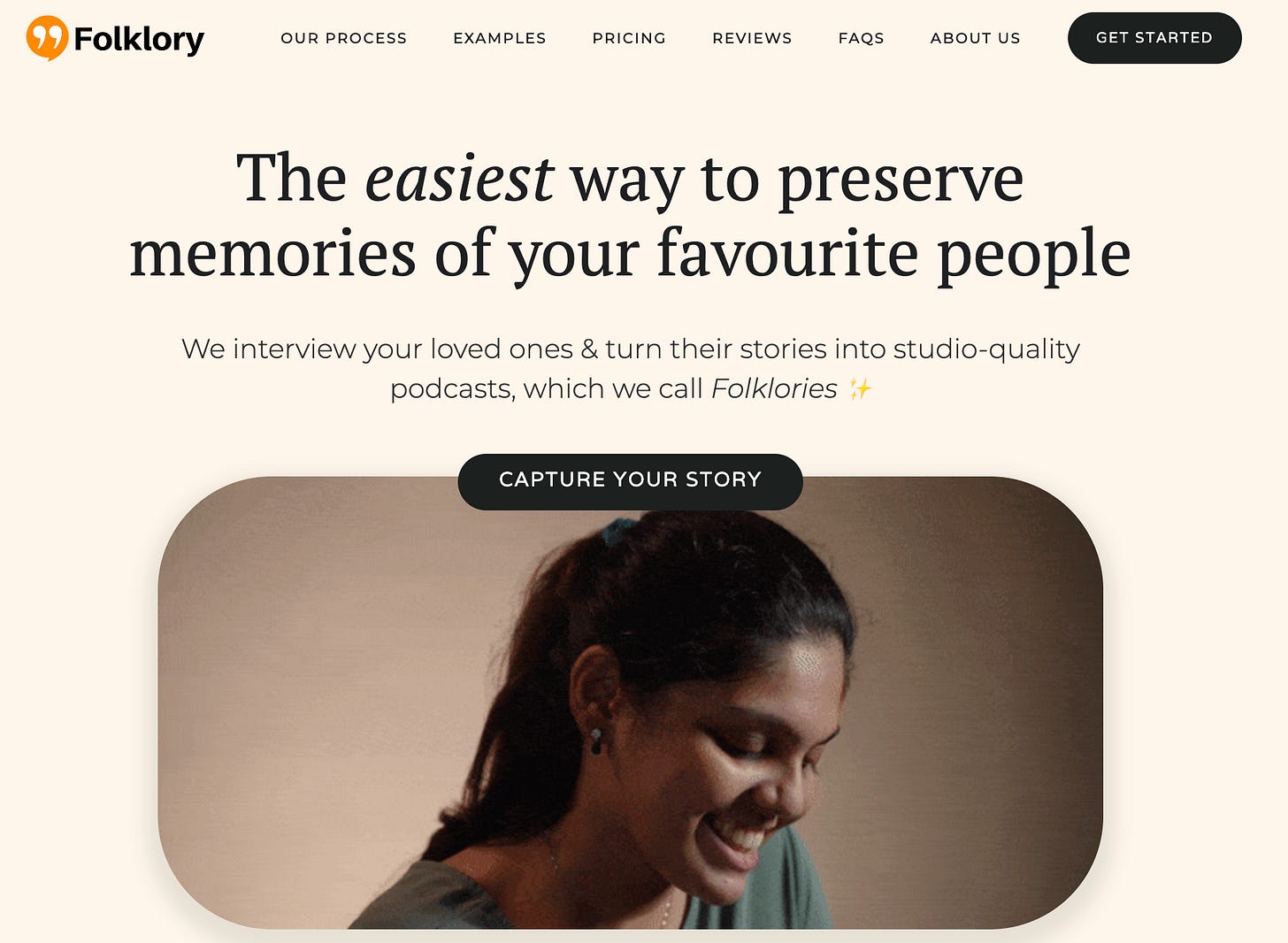This screenshot has width=1288, height=943.
Task: Click the Folklory wordmark text
Action: (139, 39)
